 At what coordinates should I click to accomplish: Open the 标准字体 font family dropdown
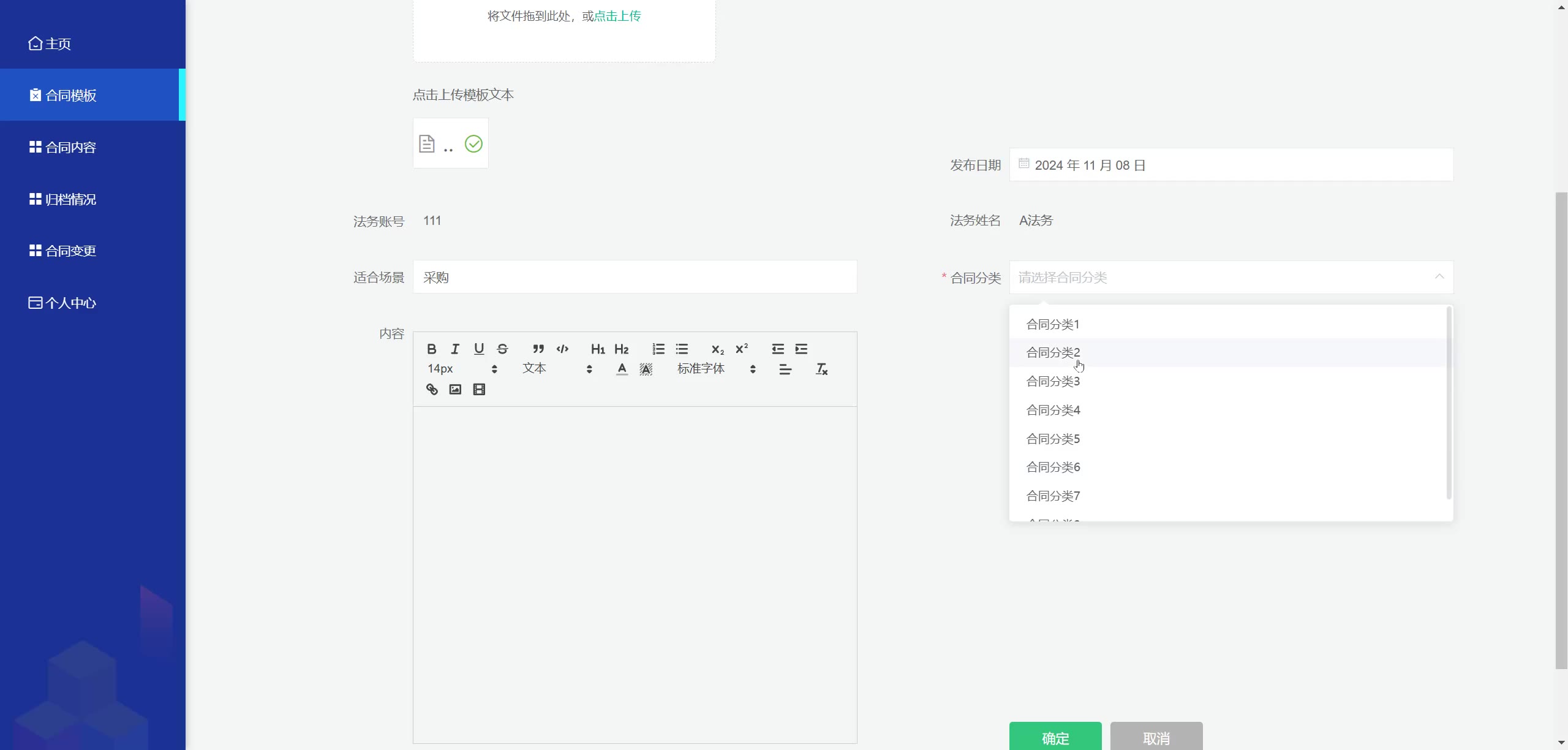pos(716,369)
